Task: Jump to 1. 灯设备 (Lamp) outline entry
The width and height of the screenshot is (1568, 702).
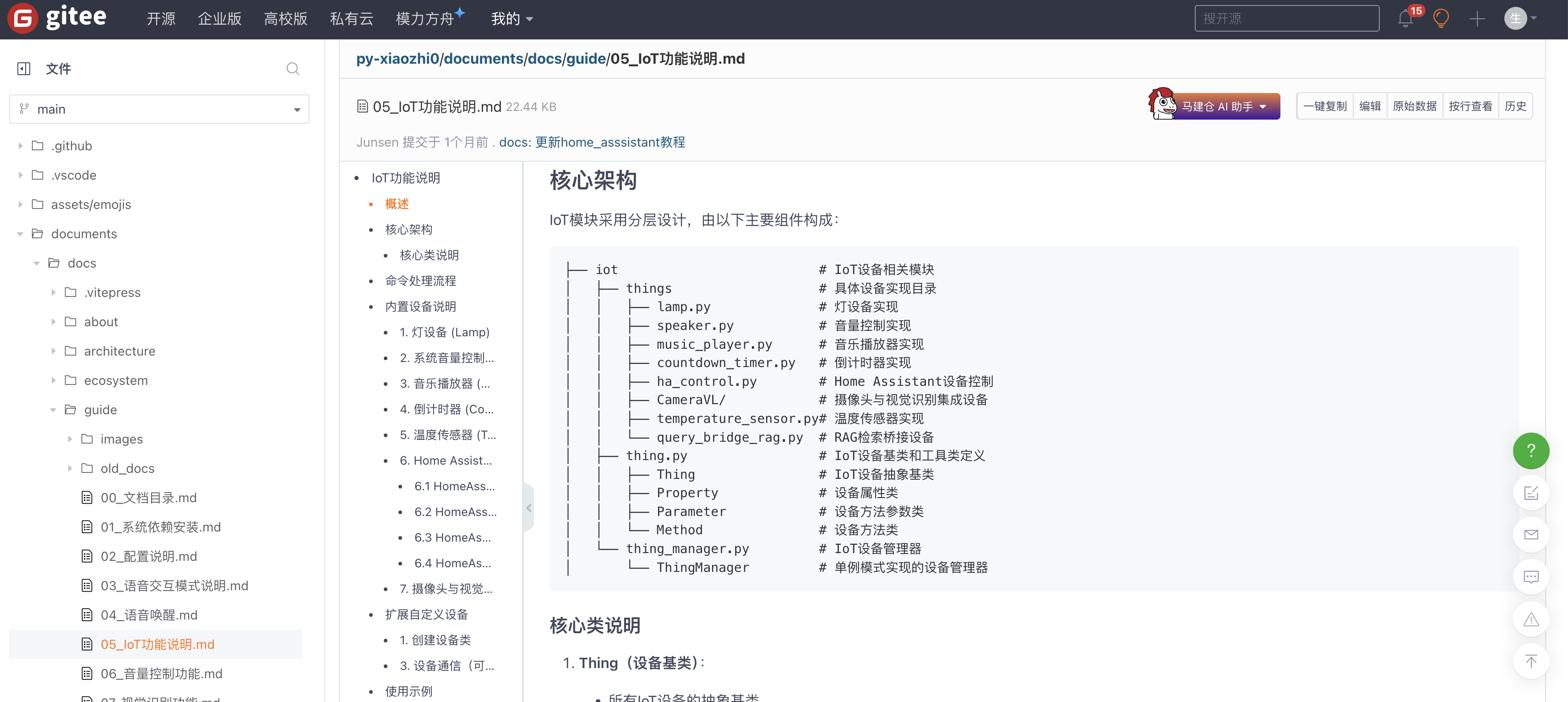Action: coord(444,332)
